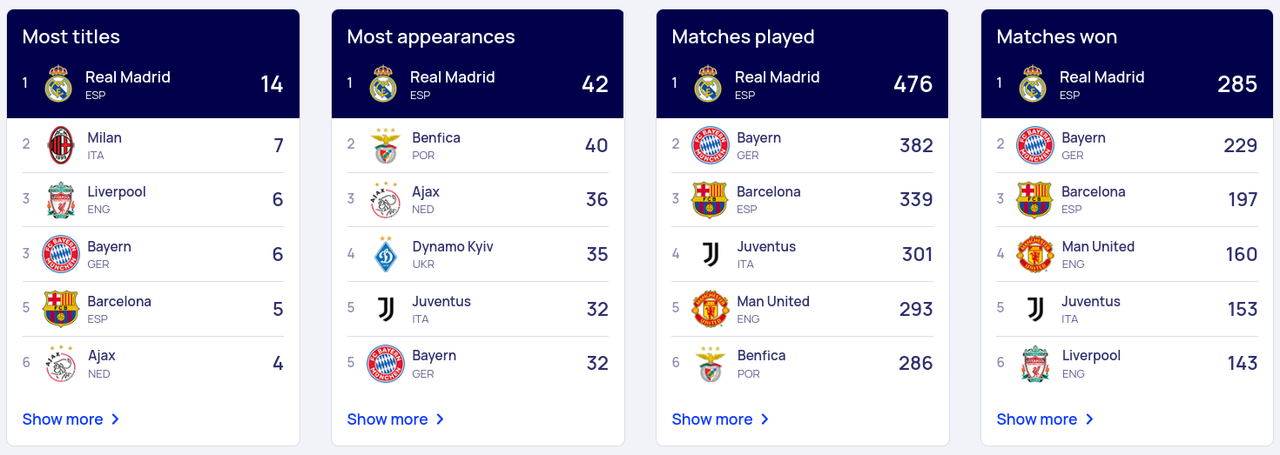
Task: Click the Liverpool crest in Most titles
Action: pos(61,200)
